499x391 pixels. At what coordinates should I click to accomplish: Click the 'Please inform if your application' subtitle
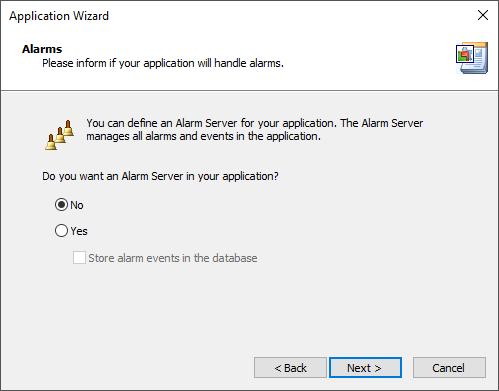(x=163, y=63)
